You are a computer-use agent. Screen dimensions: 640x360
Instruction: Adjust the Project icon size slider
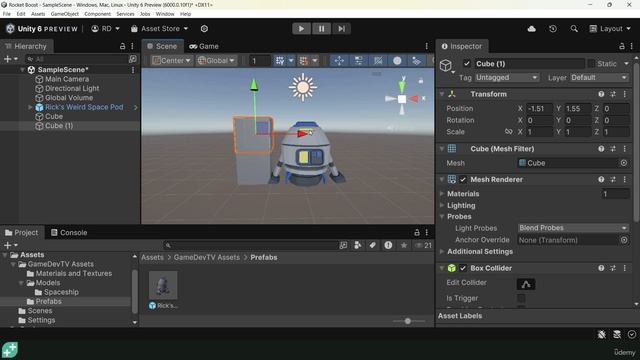(x=408, y=321)
